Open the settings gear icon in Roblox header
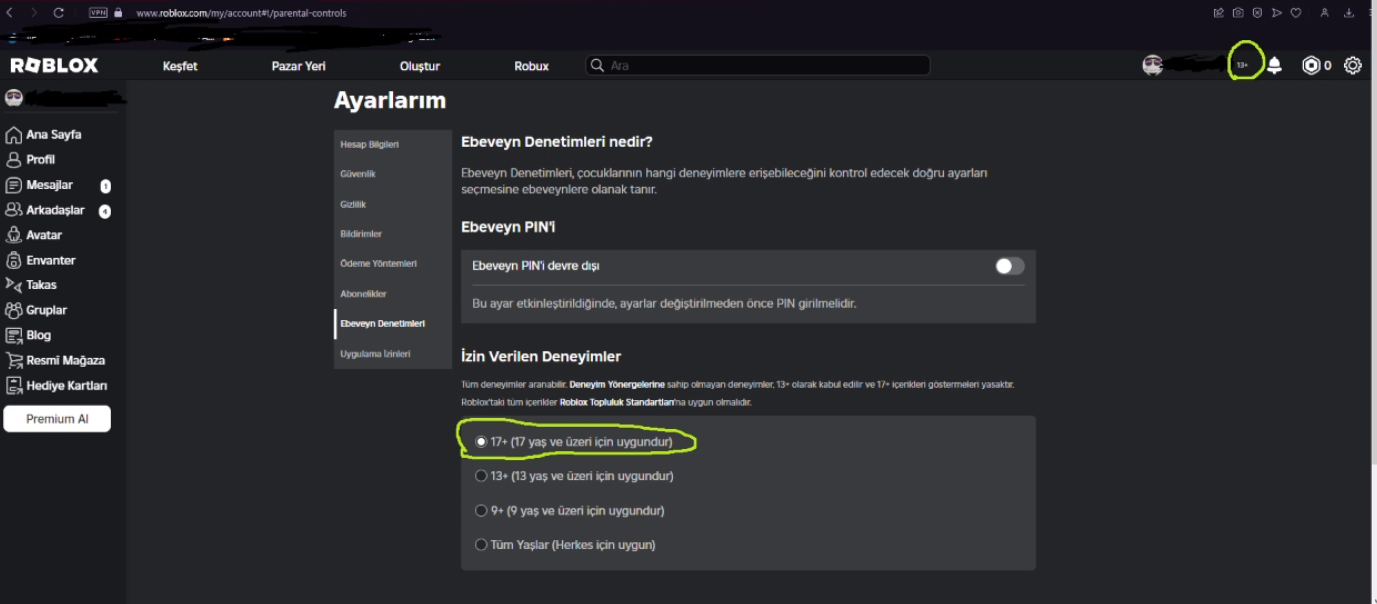This screenshot has height=604, width=1377. [1353, 65]
